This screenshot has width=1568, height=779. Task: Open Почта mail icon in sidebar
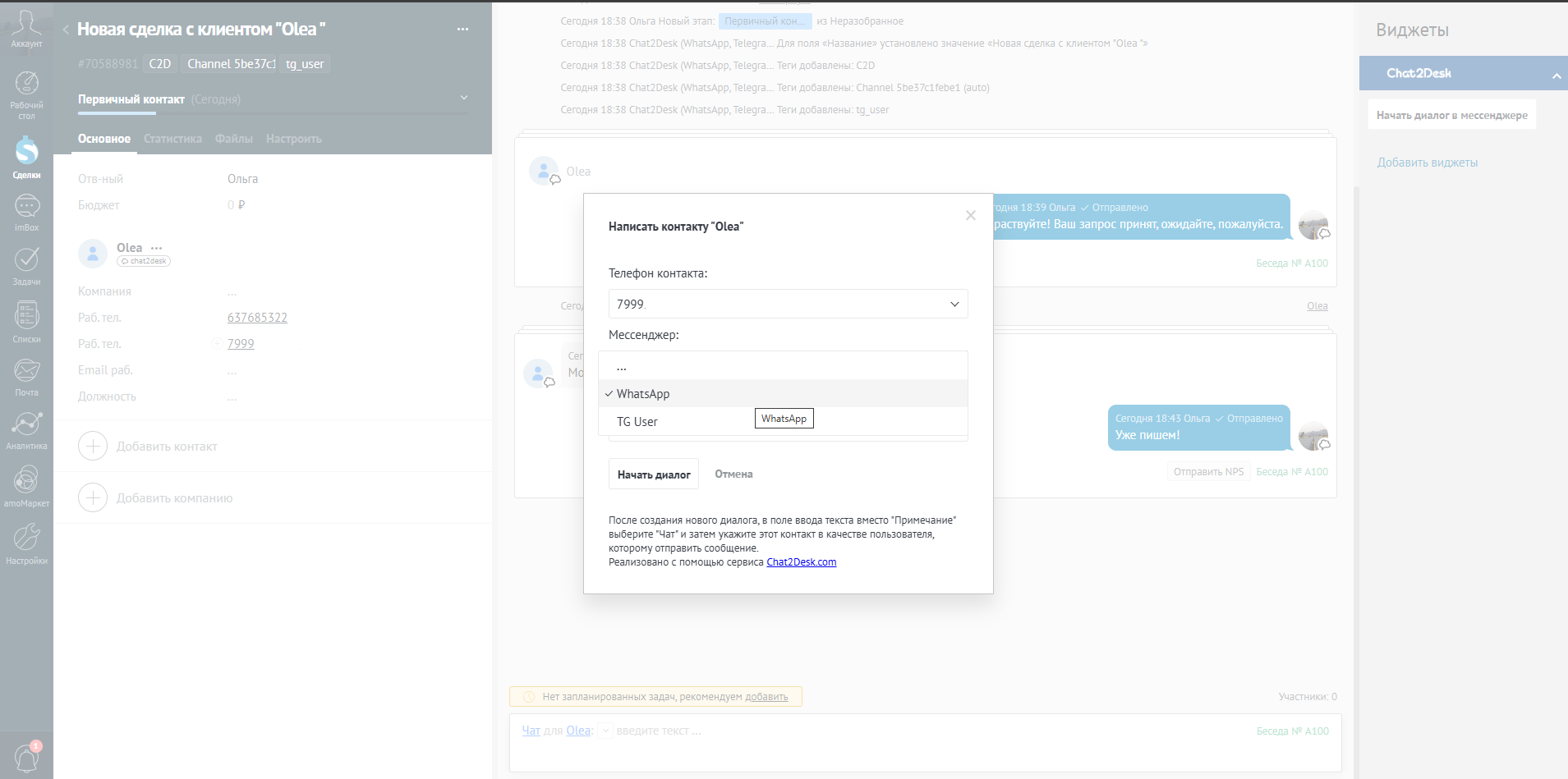pyautogui.click(x=26, y=376)
